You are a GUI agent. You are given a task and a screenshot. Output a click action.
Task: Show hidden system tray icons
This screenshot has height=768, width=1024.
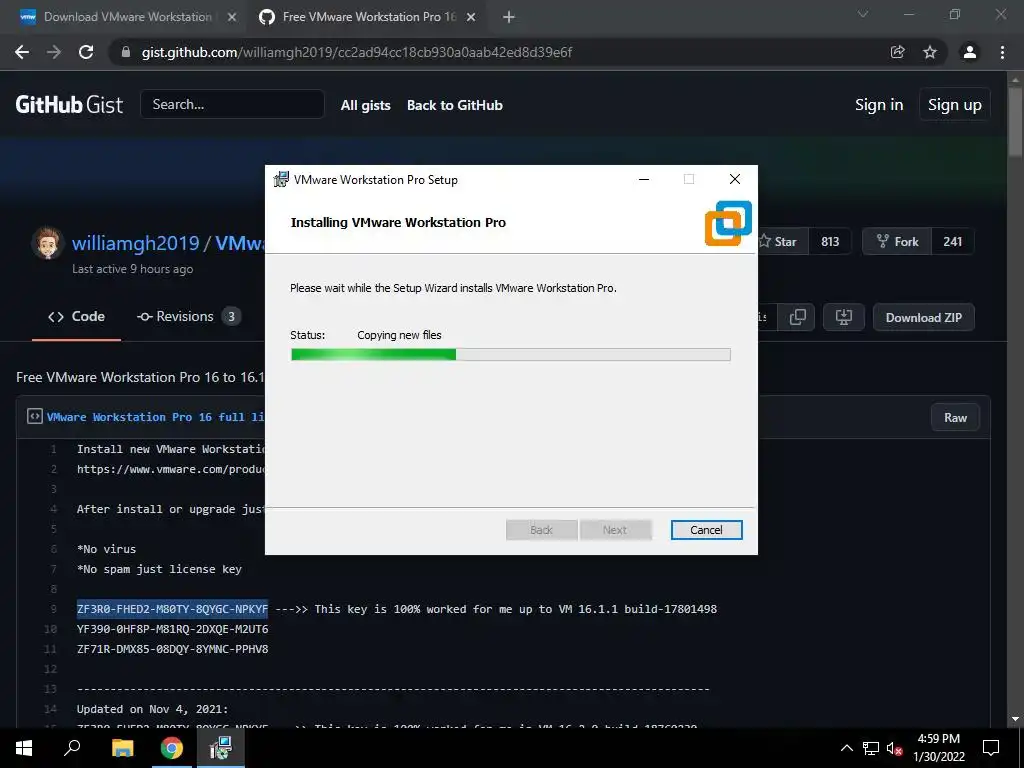click(846, 748)
